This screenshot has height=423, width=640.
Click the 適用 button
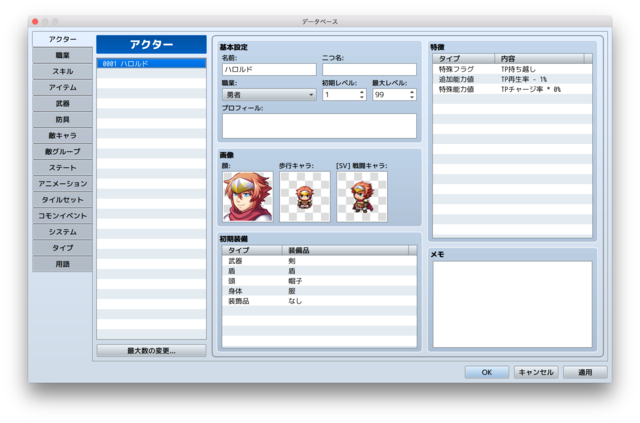click(585, 372)
